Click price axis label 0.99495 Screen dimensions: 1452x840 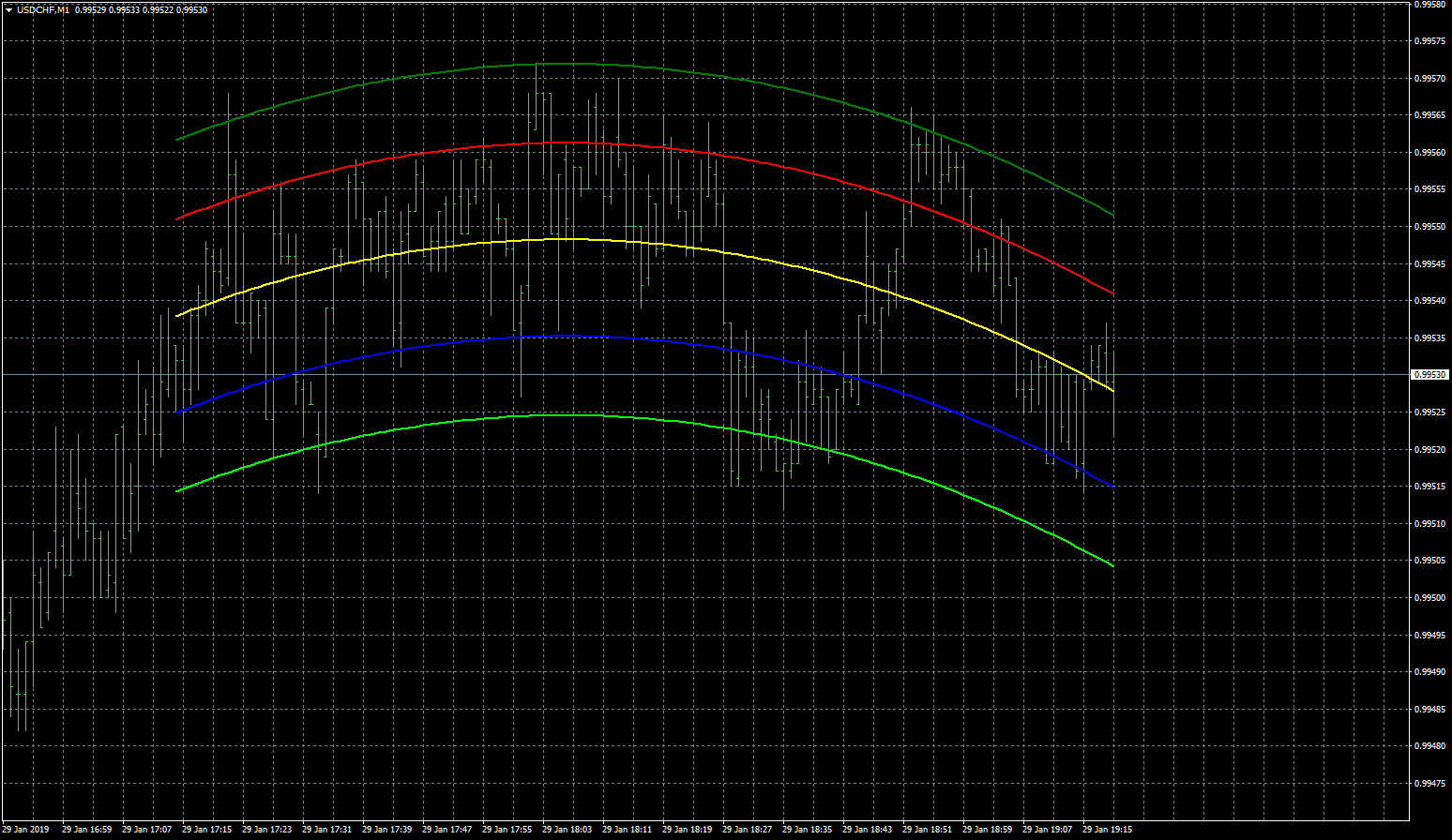click(x=1429, y=636)
